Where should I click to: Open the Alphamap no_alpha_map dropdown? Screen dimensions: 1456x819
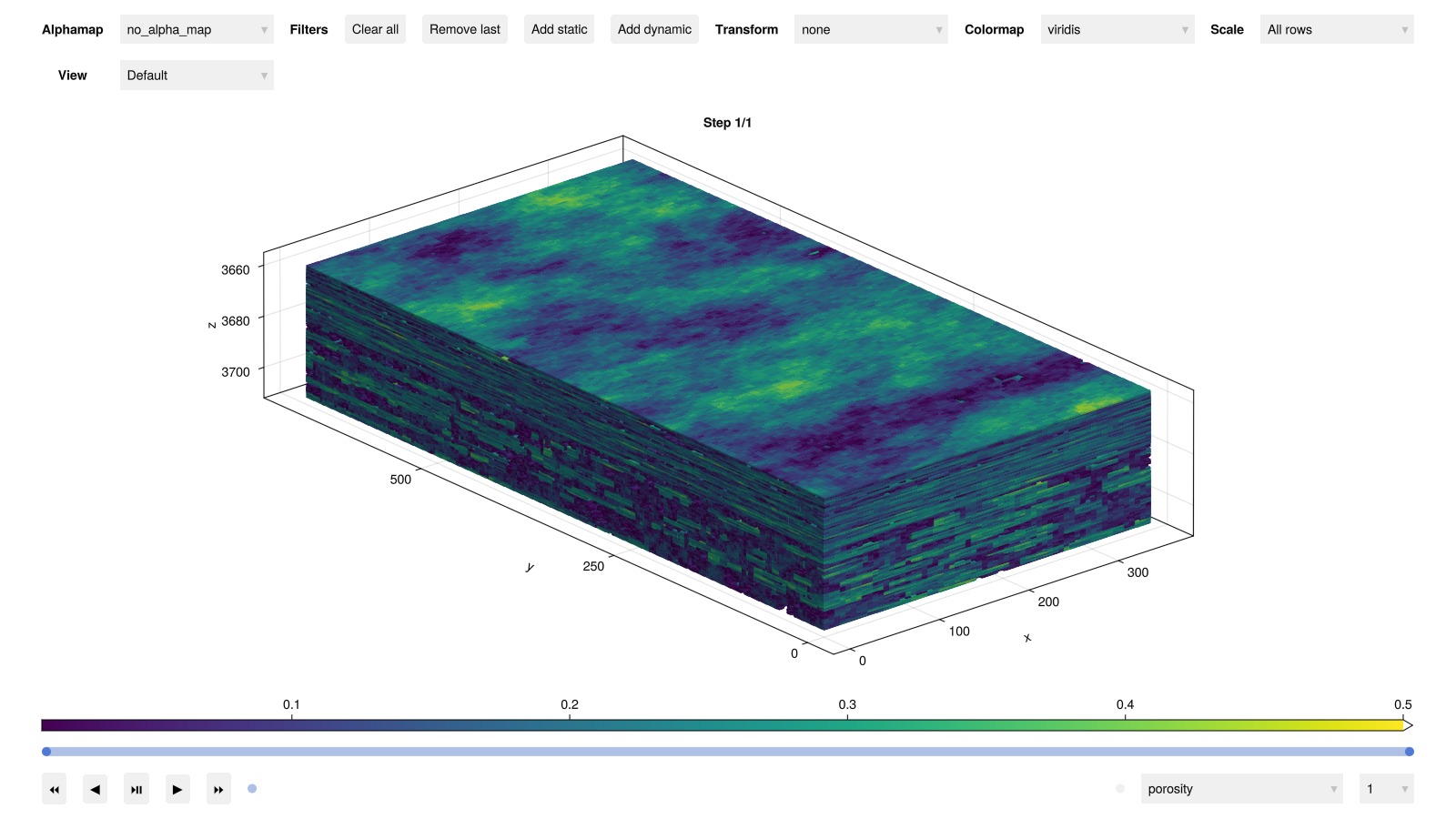click(197, 30)
